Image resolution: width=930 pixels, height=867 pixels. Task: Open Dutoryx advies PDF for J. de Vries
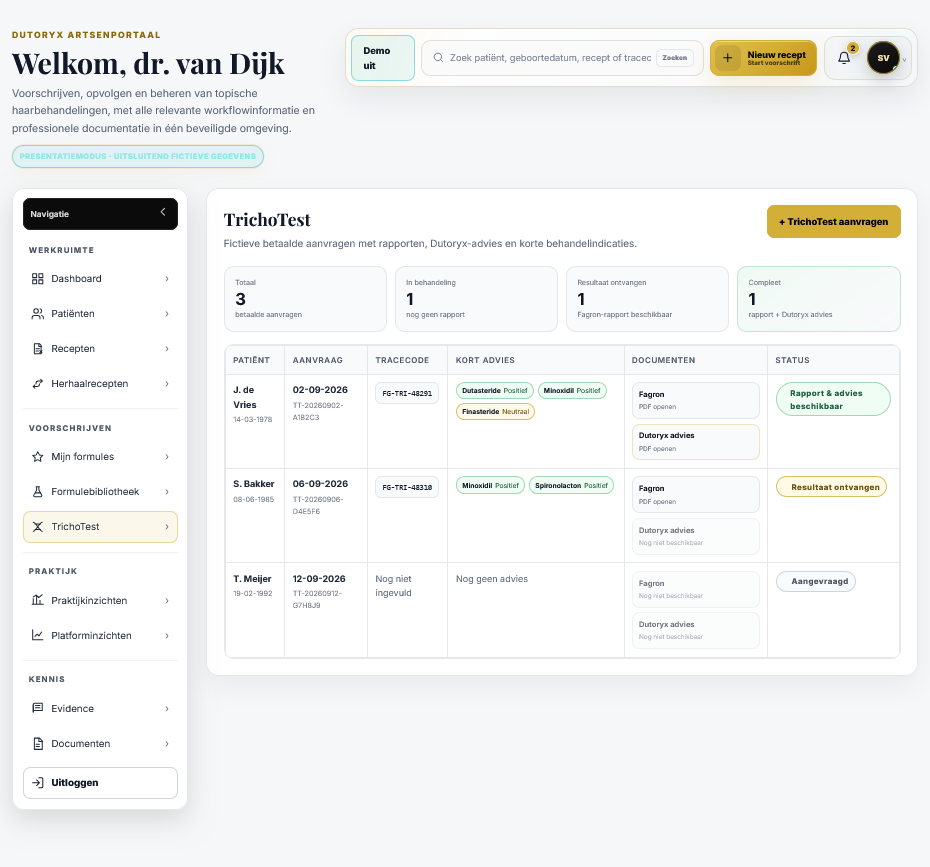click(696, 442)
